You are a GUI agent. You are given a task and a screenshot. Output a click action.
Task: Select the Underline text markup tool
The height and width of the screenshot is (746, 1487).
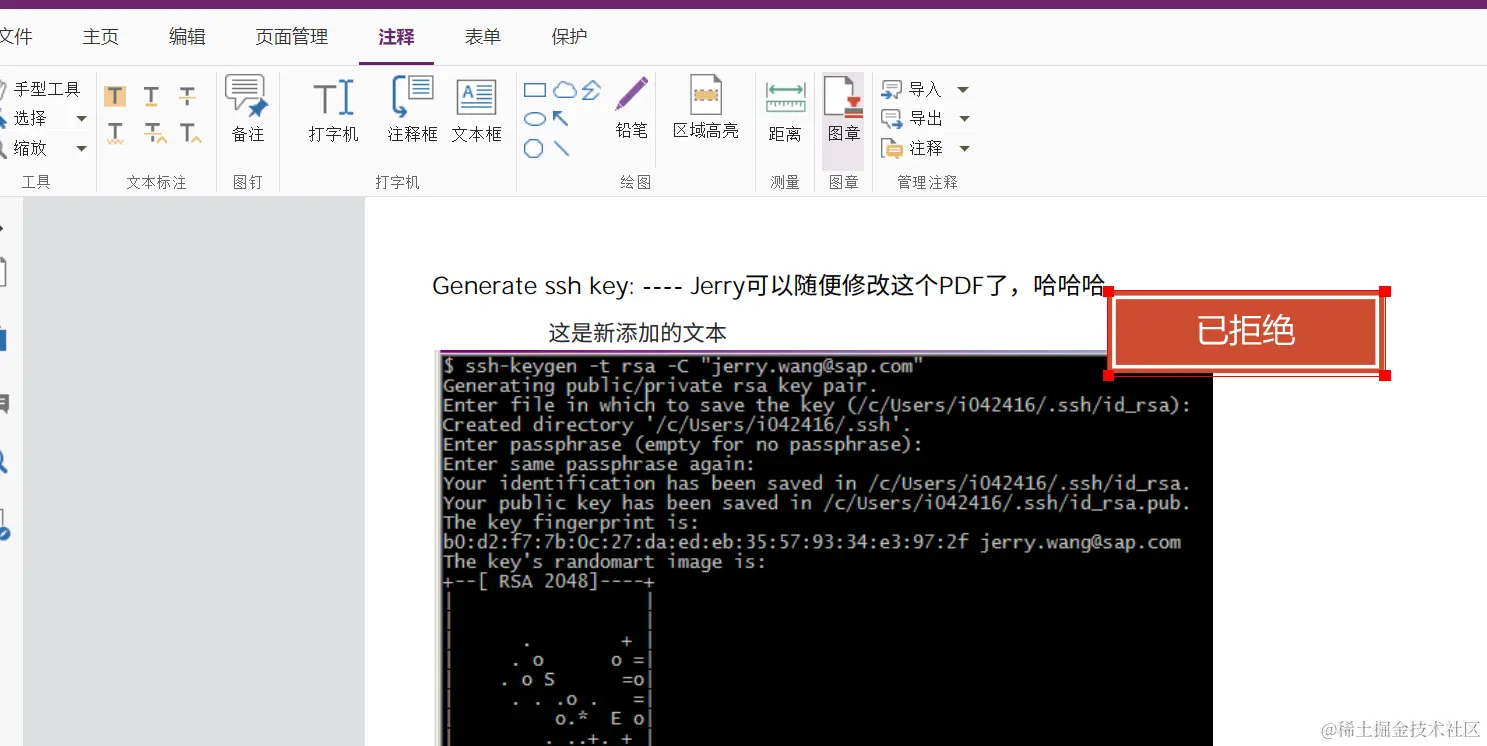[x=151, y=96]
